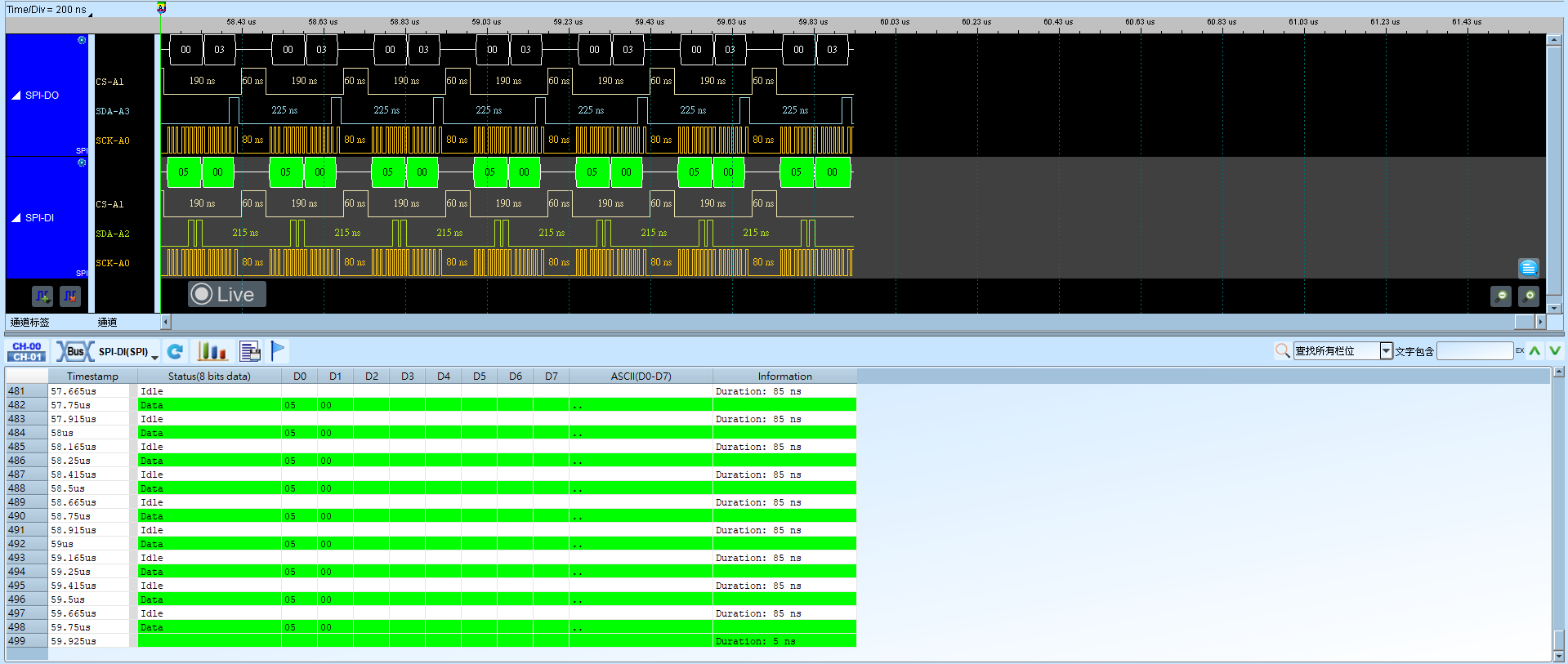Click the CS-A1 channel label under SPI-DO
Viewport: 1568px width, 664px height.
click(x=109, y=82)
